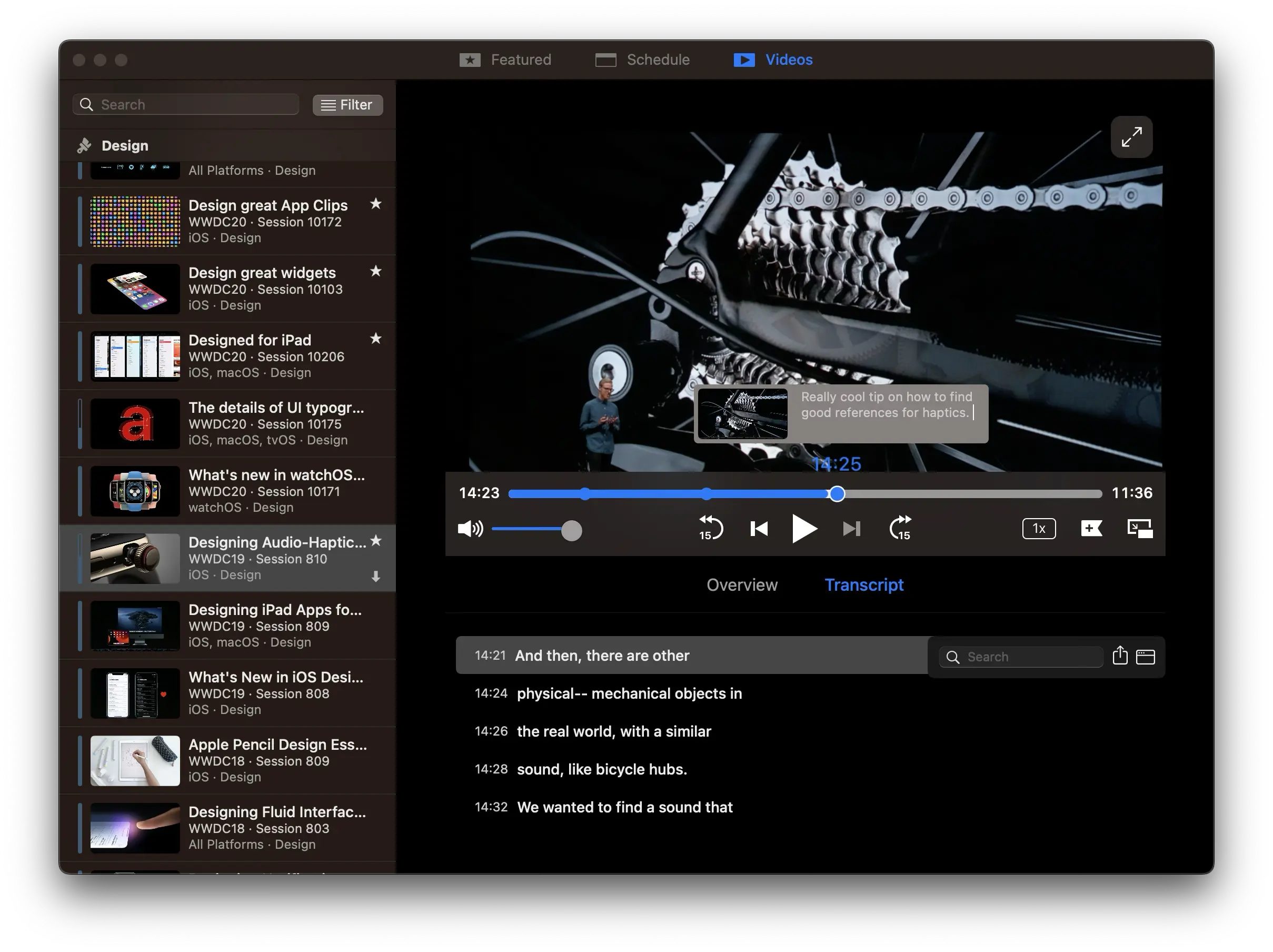Toggle star on Design great App Clips
The height and width of the screenshot is (952, 1273).
[x=376, y=204]
